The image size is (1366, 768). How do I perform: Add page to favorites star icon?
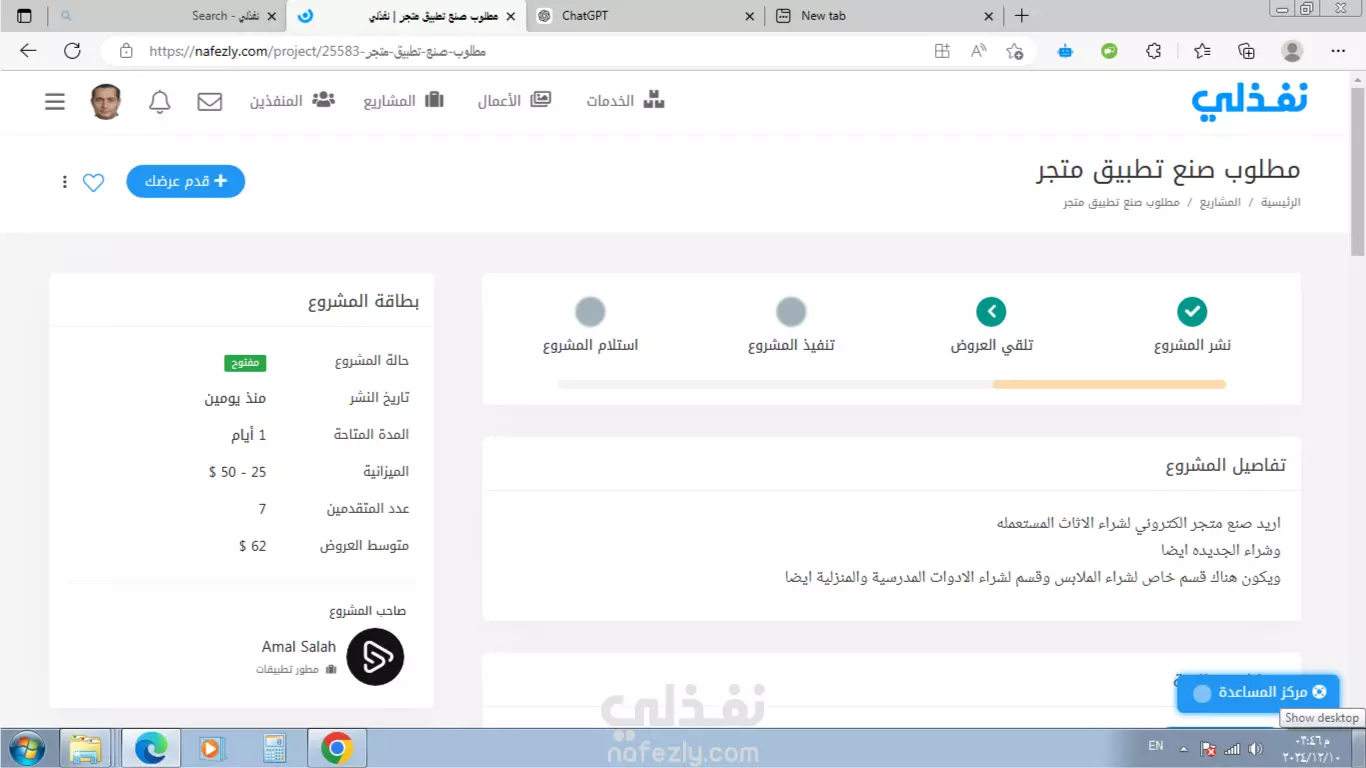(1014, 51)
